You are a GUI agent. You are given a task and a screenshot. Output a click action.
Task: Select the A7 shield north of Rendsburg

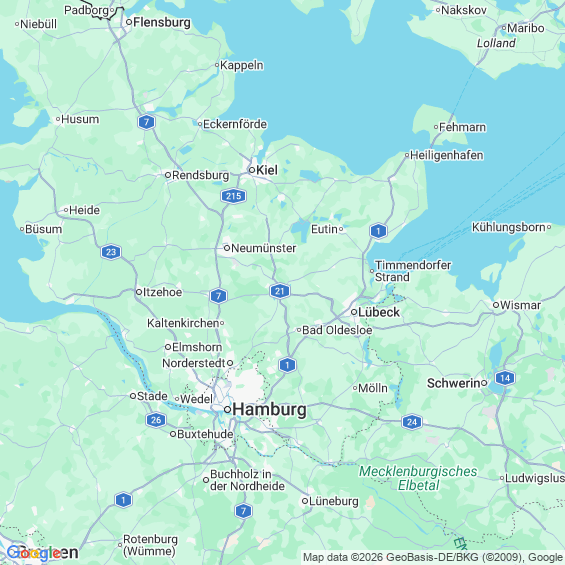(146, 122)
